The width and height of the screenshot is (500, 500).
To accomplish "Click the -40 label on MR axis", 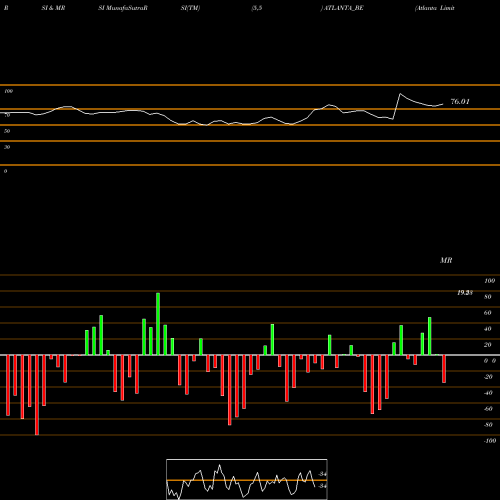I will click(x=488, y=393).
